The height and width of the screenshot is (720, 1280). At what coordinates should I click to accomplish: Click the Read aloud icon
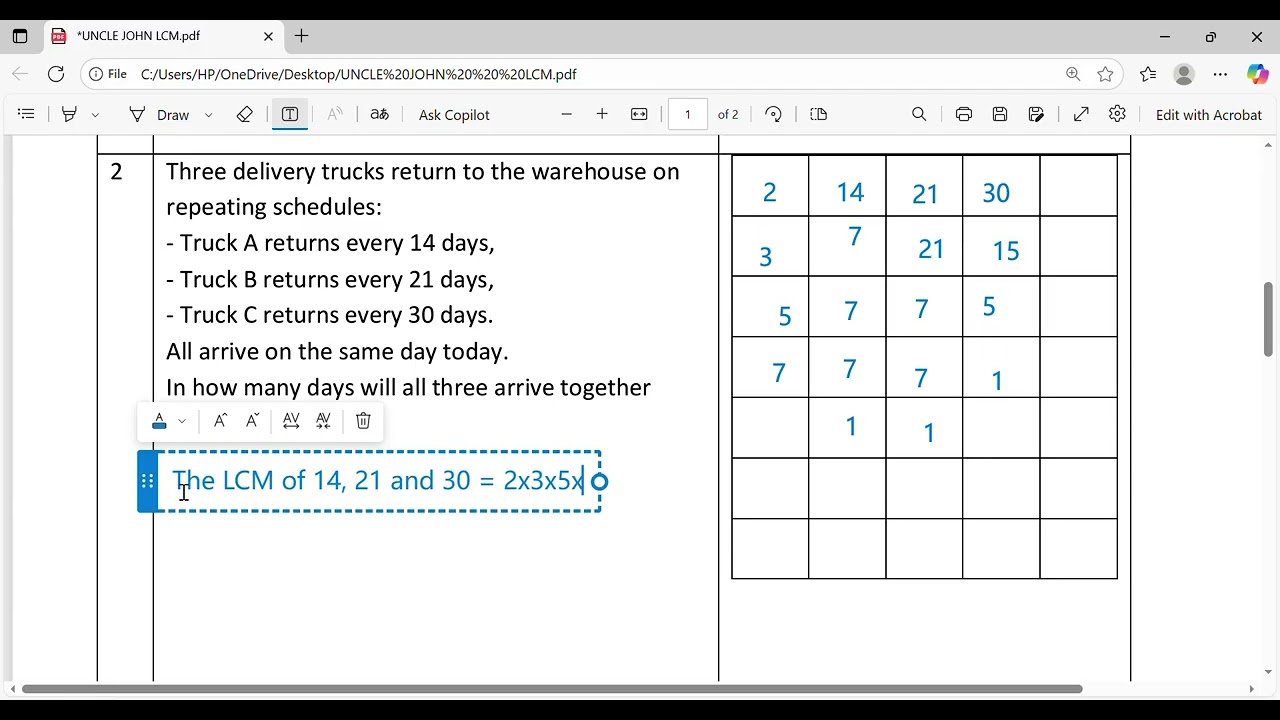[335, 115]
